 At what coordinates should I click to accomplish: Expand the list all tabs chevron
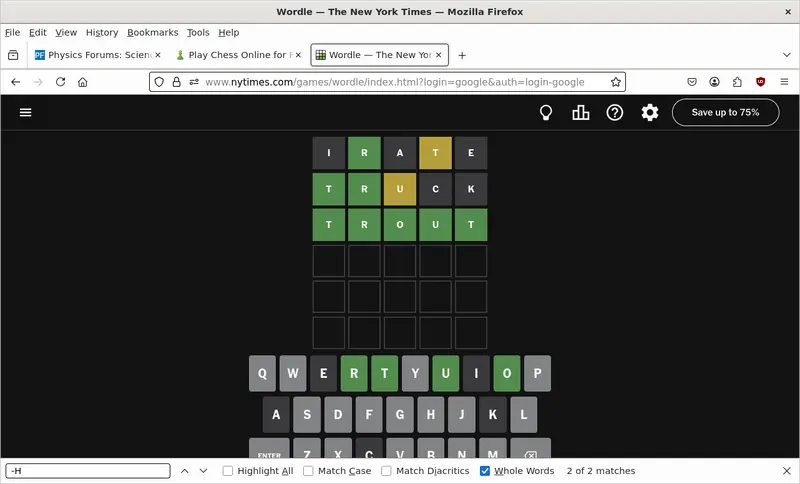pyautogui.click(x=787, y=55)
